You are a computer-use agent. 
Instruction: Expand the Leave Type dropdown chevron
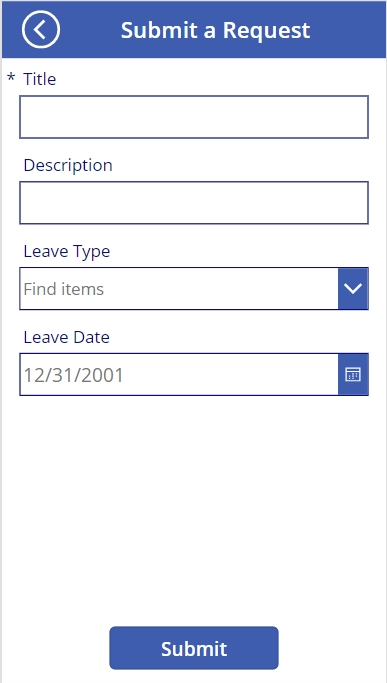point(353,288)
